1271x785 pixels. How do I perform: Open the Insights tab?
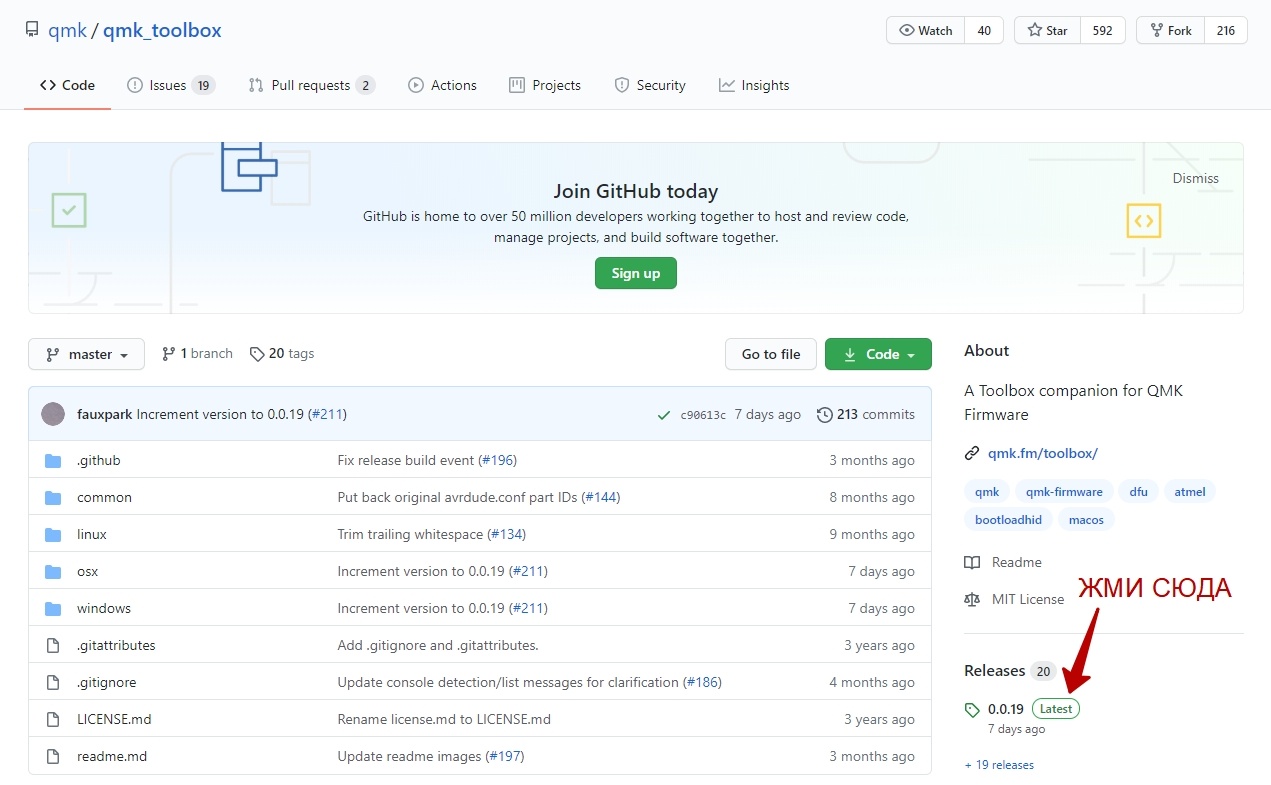754,85
